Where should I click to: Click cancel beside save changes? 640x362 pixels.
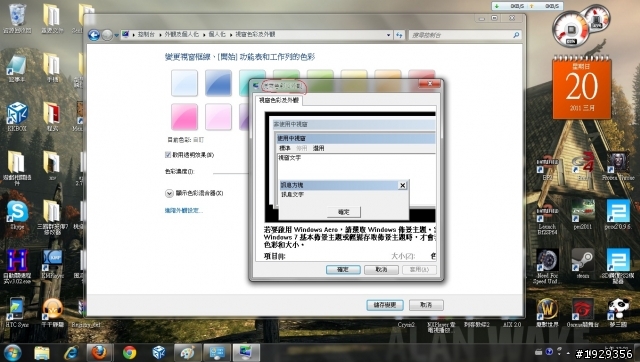(x=426, y=305)
